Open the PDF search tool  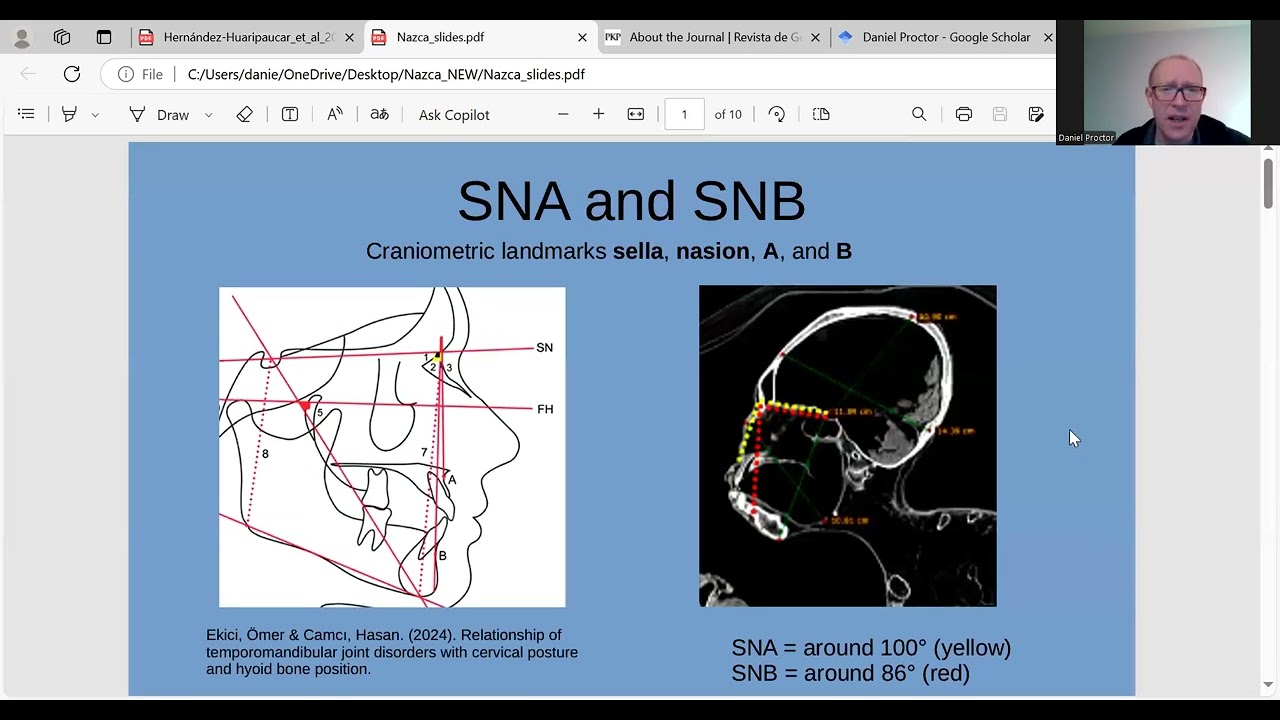click(919, 114)
